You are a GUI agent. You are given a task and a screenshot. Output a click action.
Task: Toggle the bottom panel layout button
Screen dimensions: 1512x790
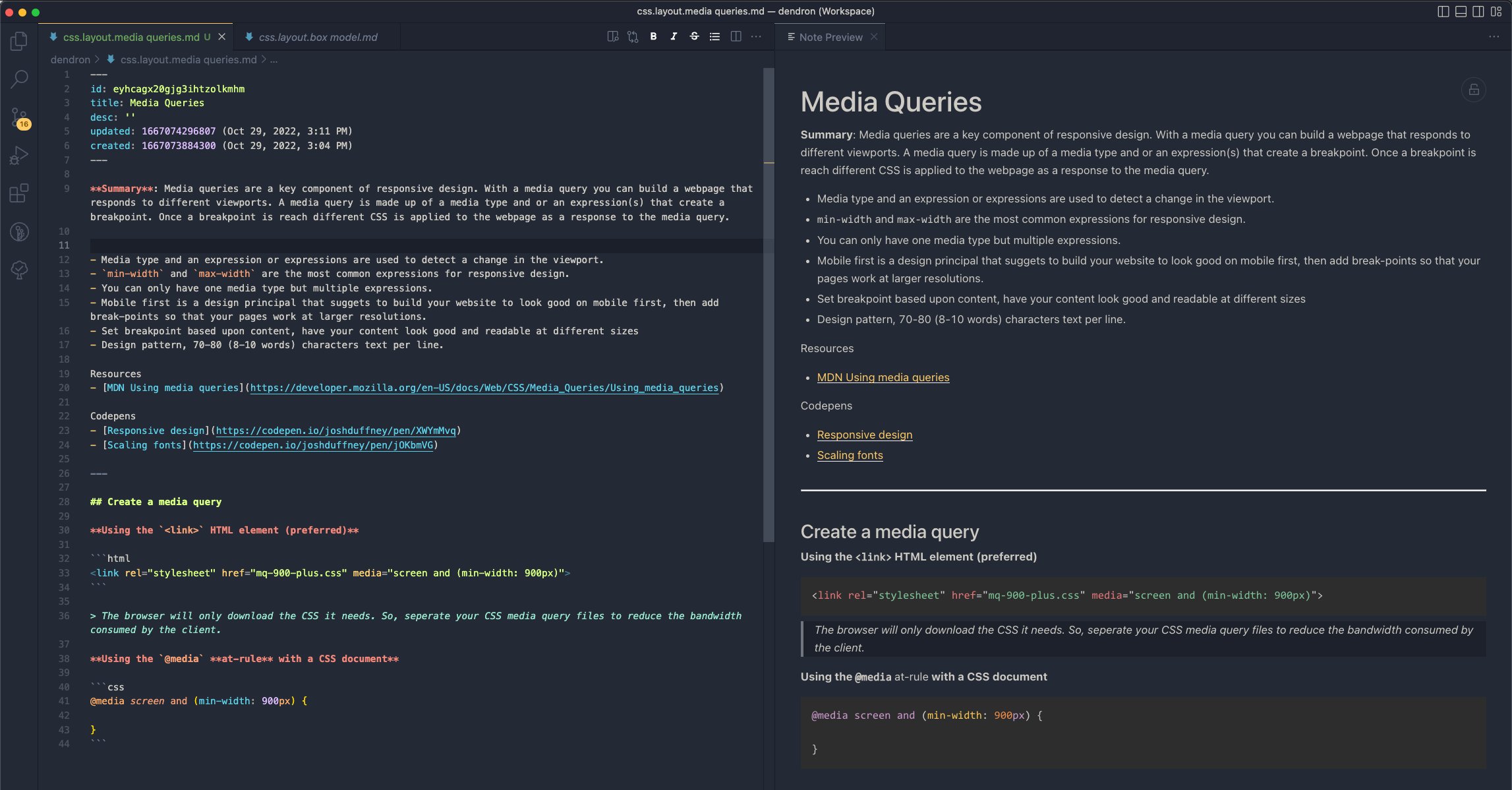[1461, 11]
